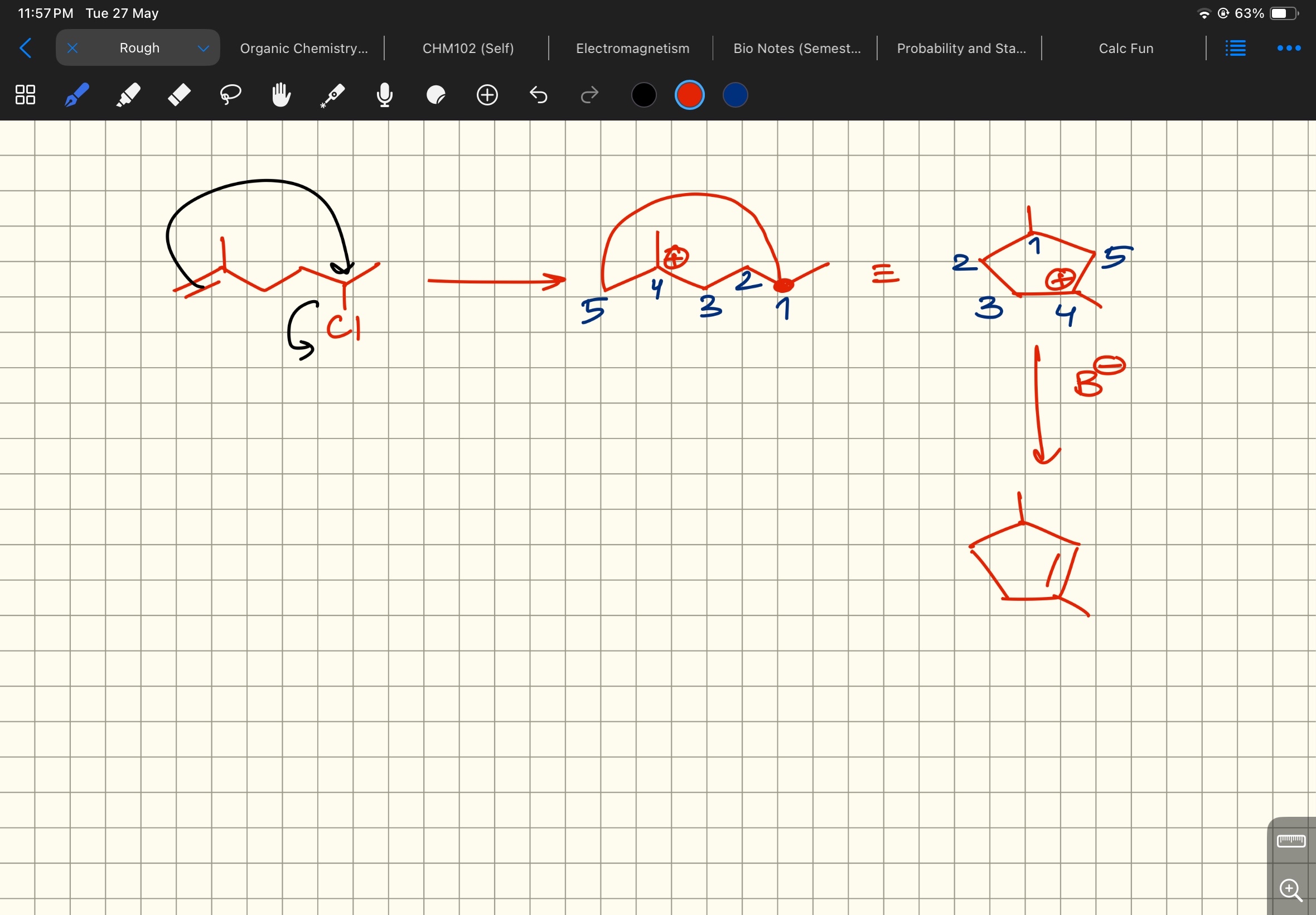The width and height of the screenshot is (1316, 915).
Task: Expand the Rough tab dropdown chevron
Action: 203,49
